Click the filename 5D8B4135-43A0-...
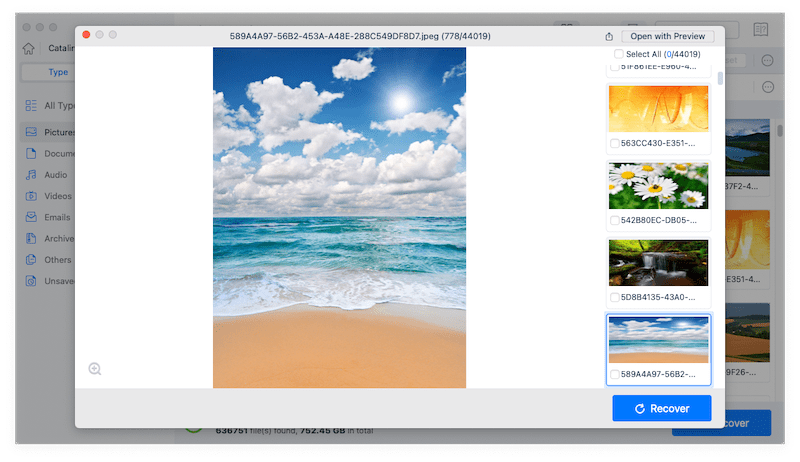The image size is (800, 462). [658, 297]
